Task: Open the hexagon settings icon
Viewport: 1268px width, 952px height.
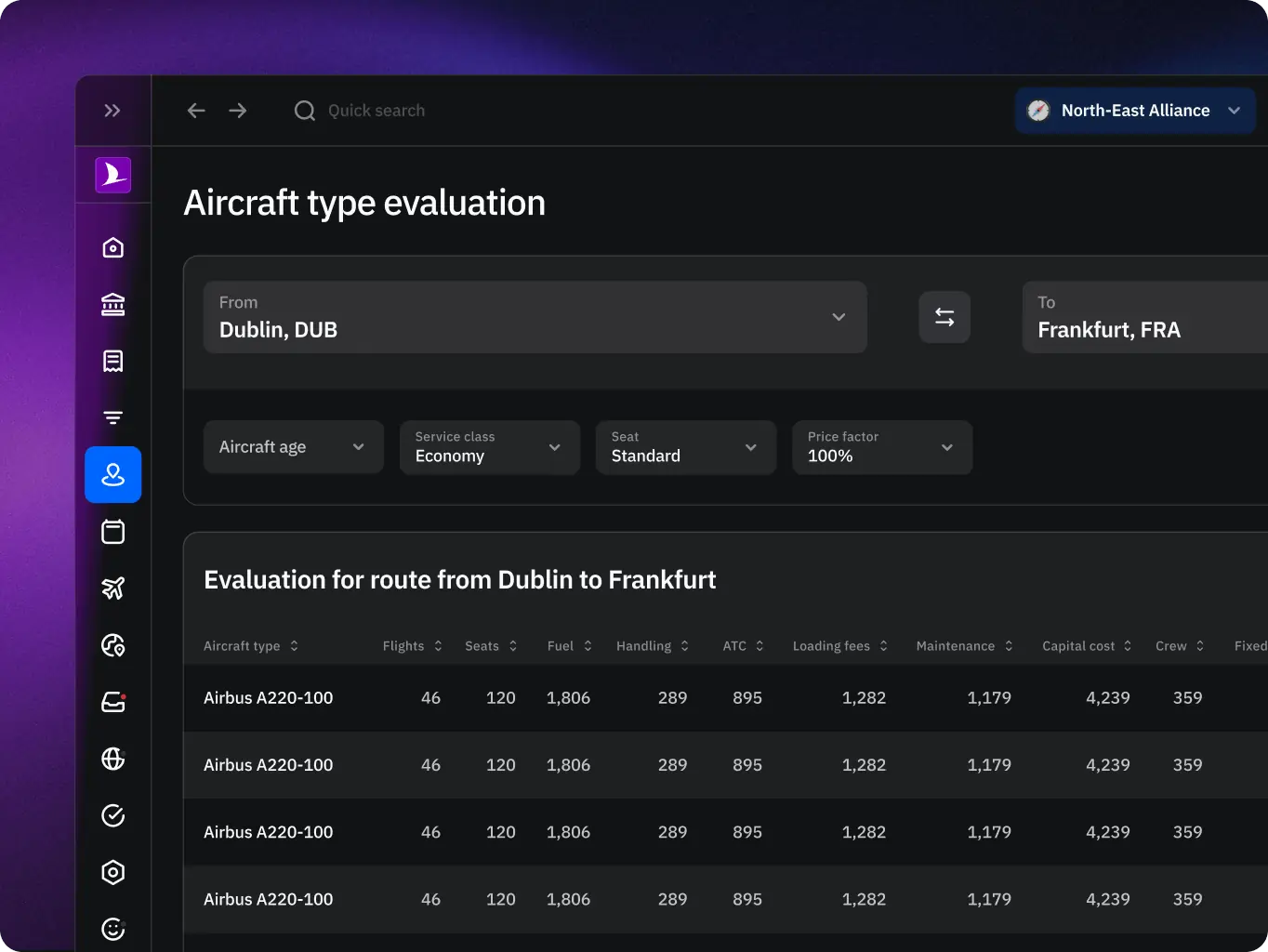Action: point(112,872)
